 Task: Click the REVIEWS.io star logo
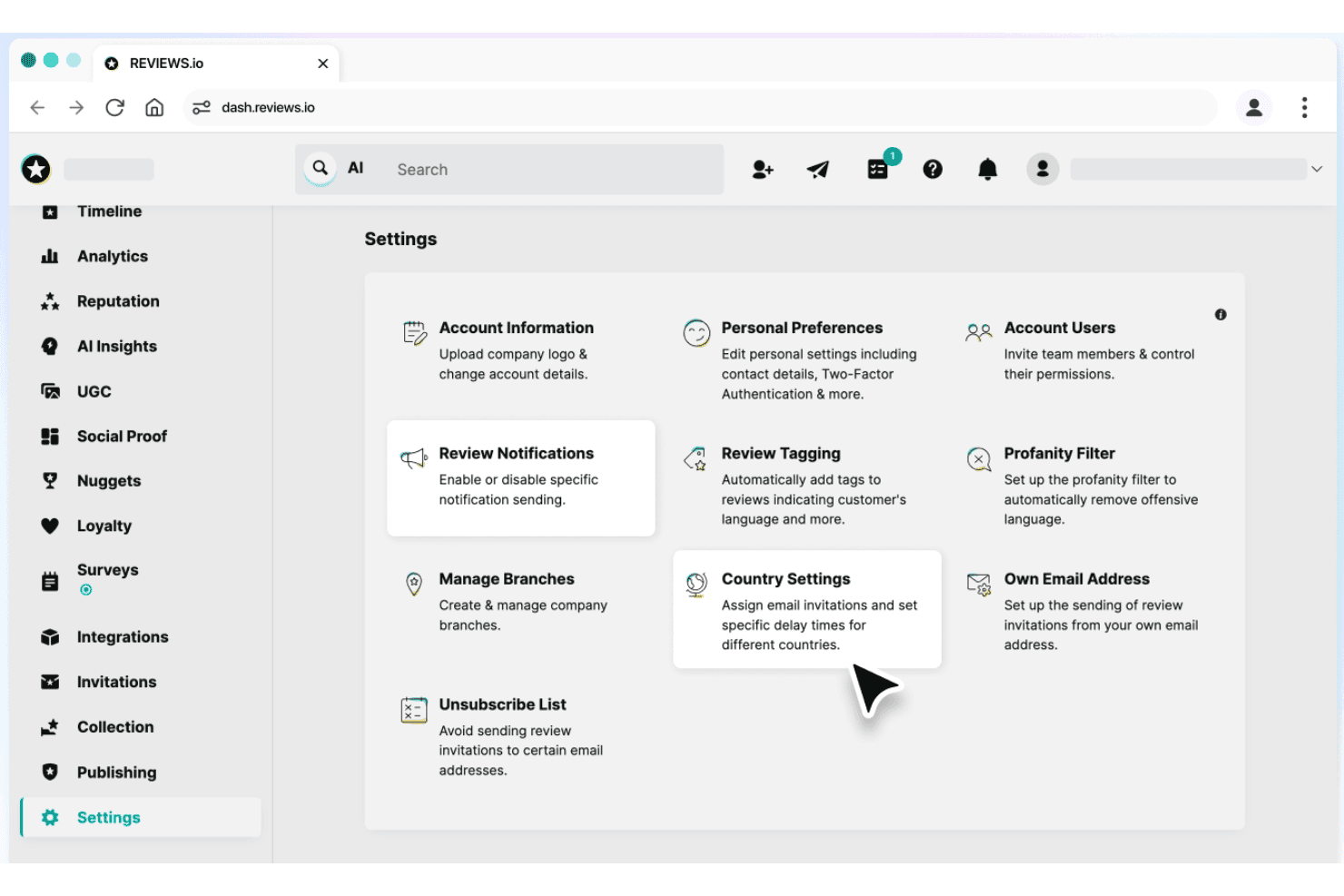pos(36,169)
